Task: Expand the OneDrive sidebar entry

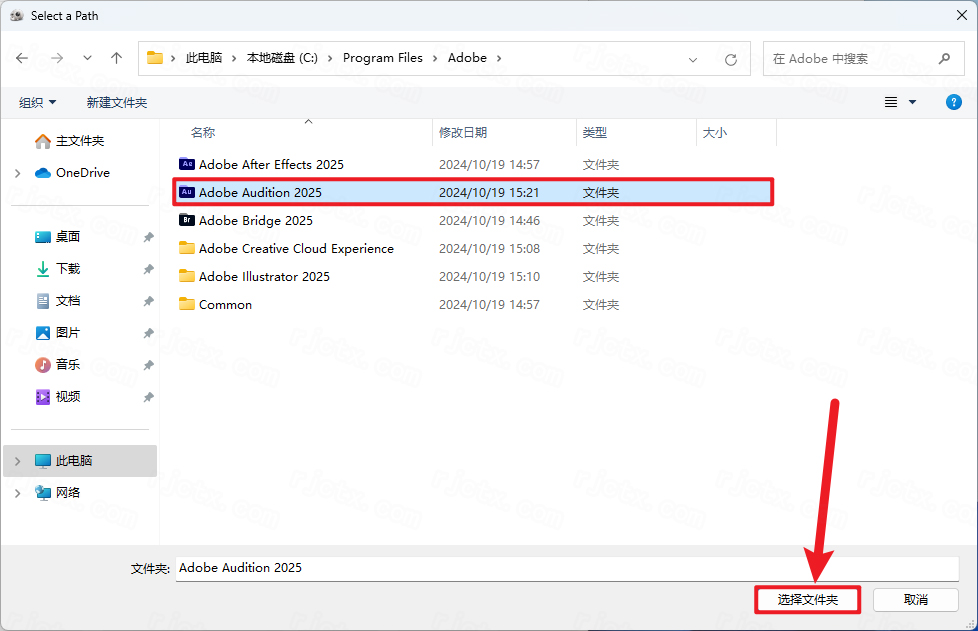Action: pyautogui.click(x=18, y=172)
